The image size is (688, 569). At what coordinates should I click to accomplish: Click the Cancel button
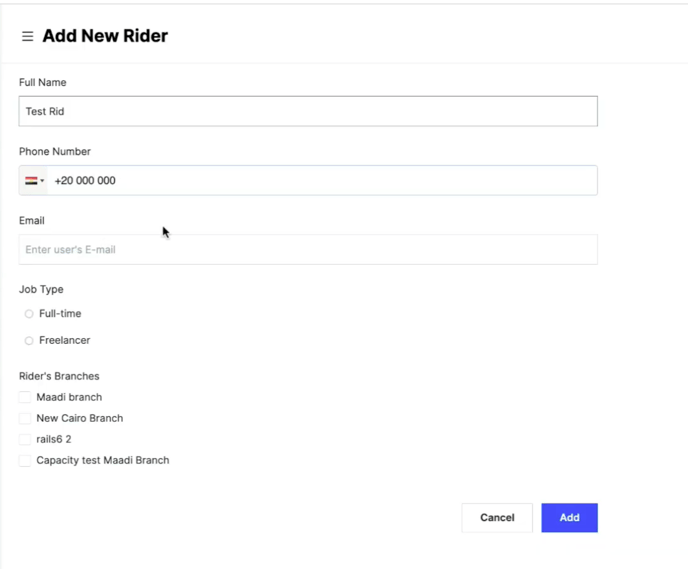point(497,518)
